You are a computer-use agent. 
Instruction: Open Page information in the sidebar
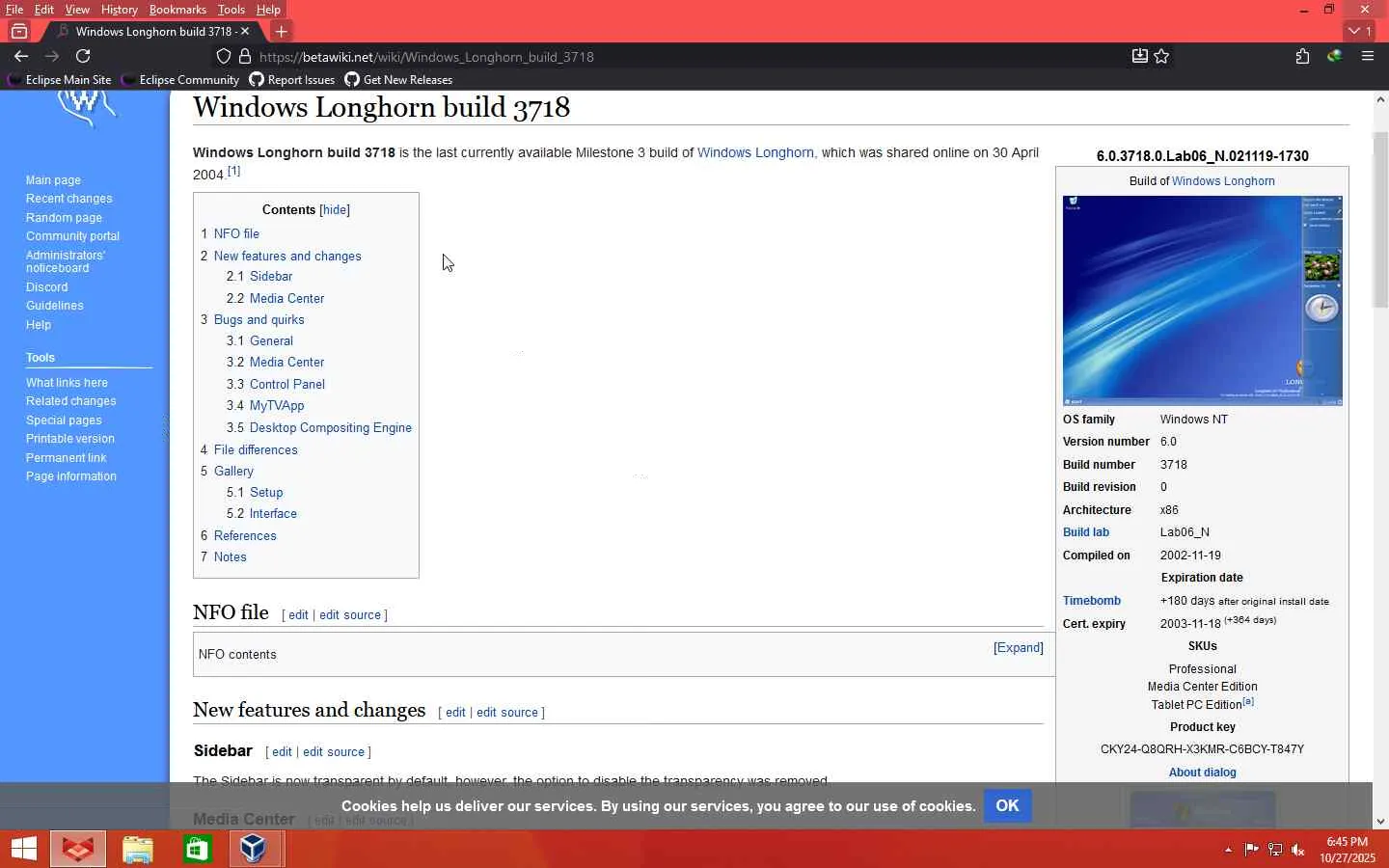[71, 476]
